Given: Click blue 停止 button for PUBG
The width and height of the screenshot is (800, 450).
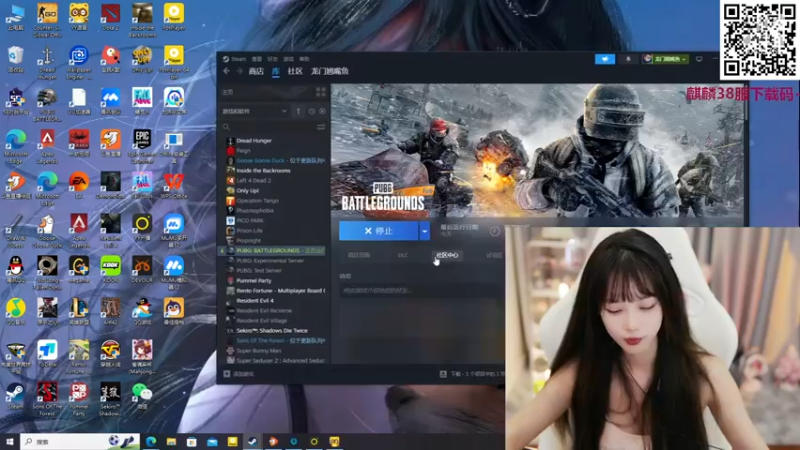Looking at the screenshot, I should click(379, 231).
